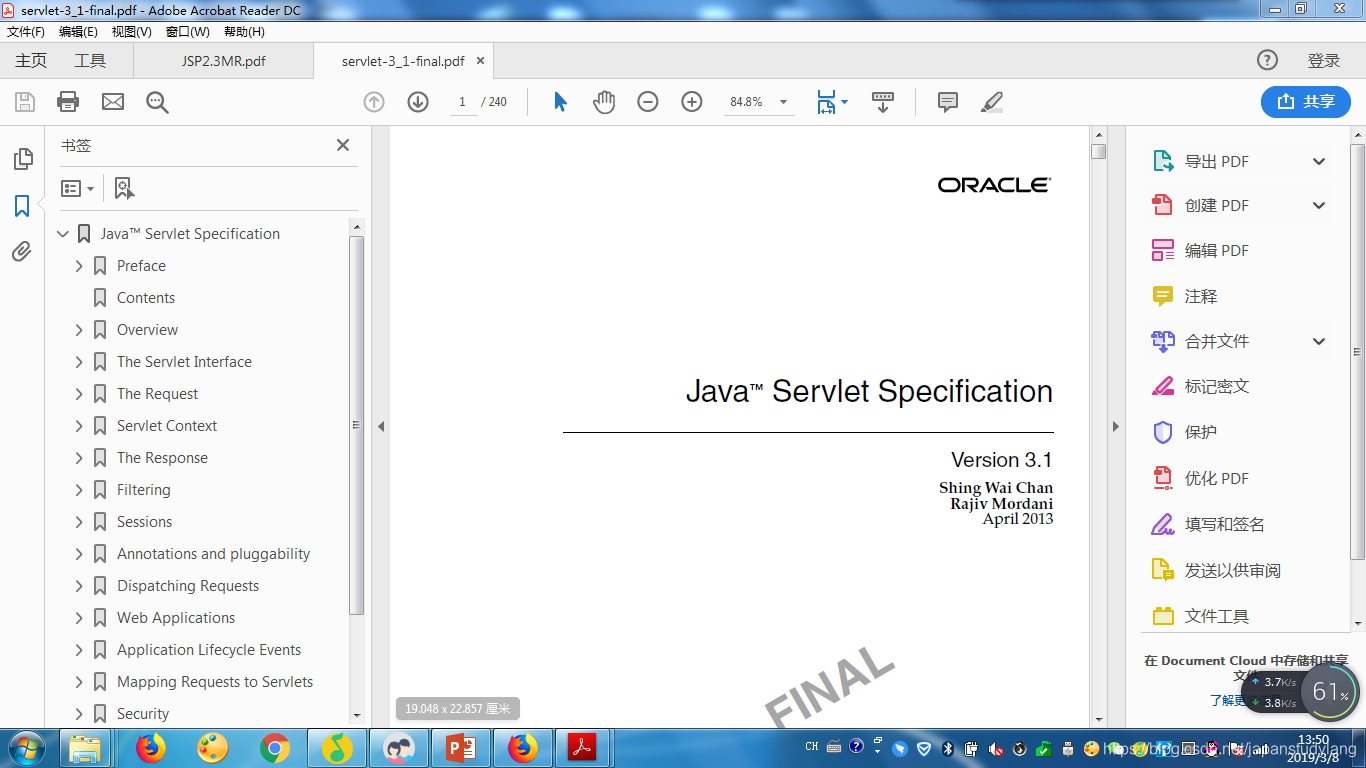Screen dimensions: 1366x768
Task: Open the Attachments panel
Action: pos(21,252)
